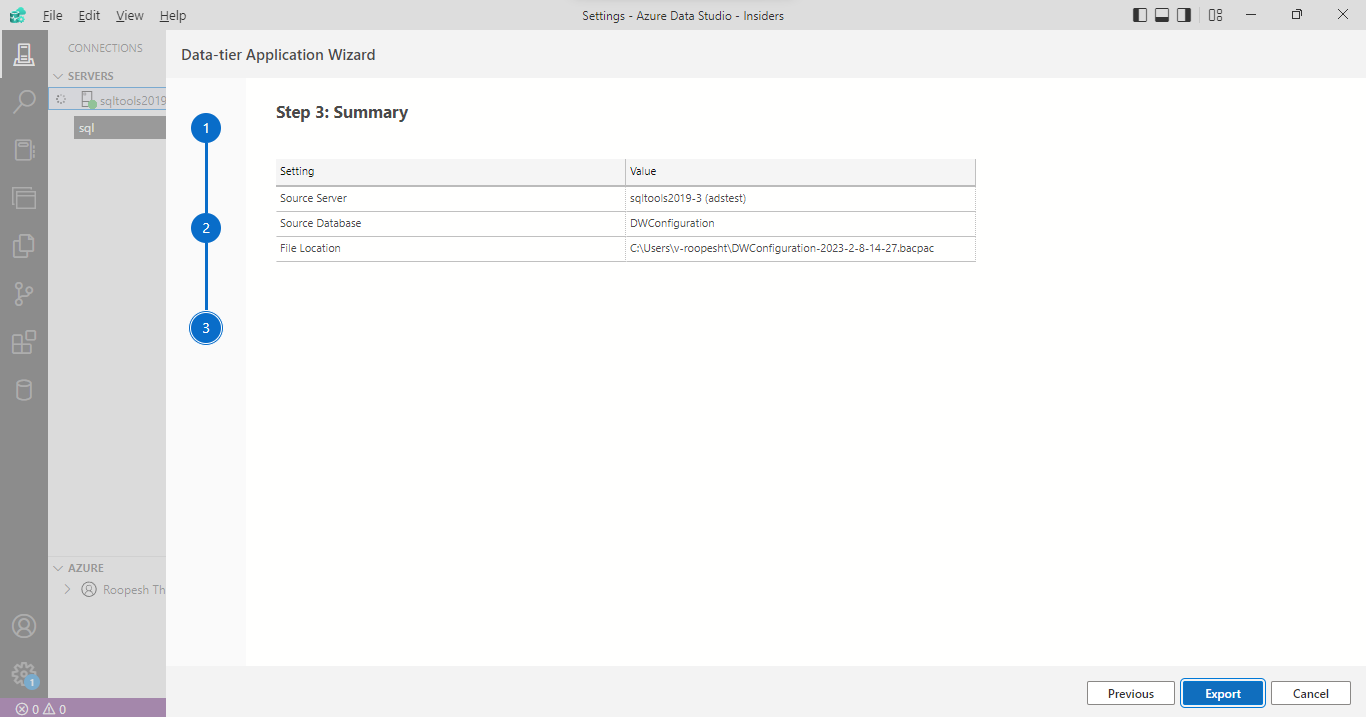The width and height of the screenshot is (1366, 717).
Task: Open the Database Projects view
Action: [24, 389]
